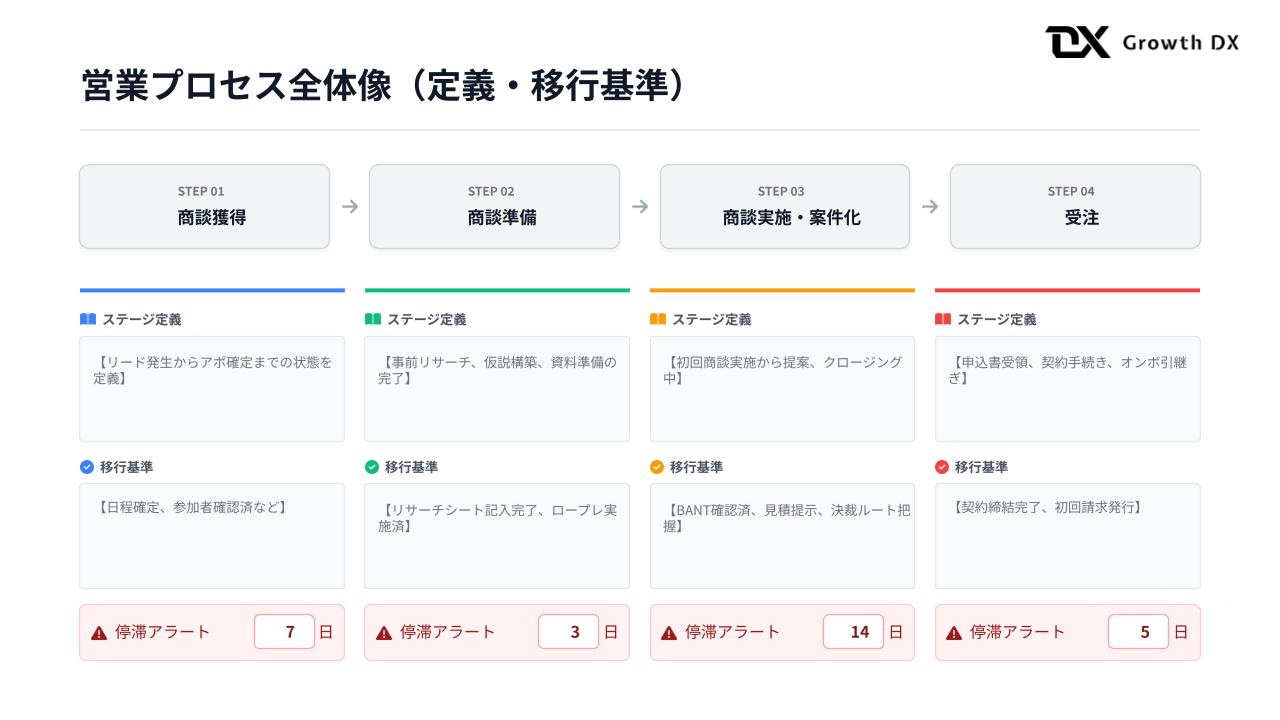Click stagnation days field showing 3

point(569,632)
